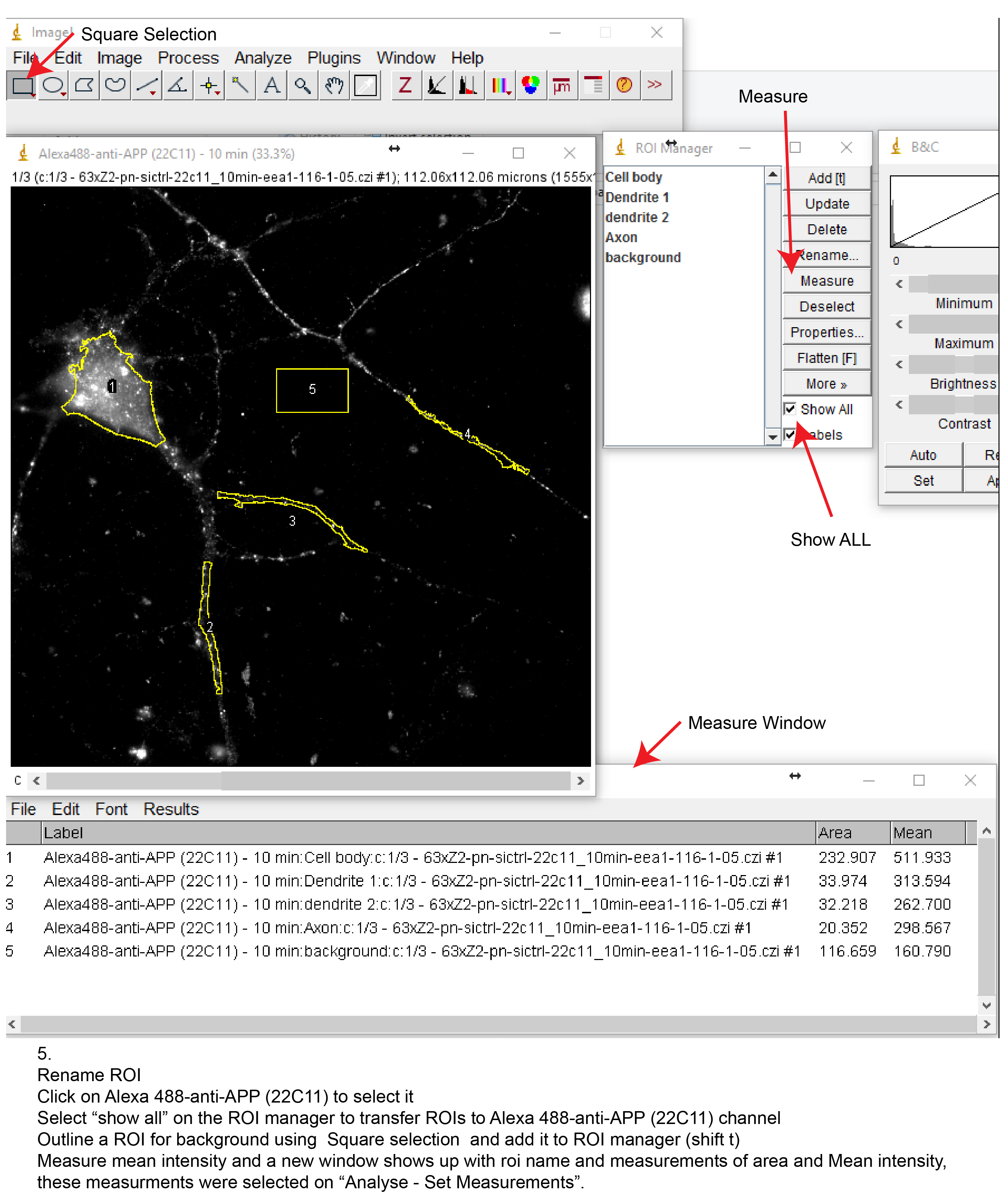Click Delete in ROI Manager
Viewport: 1006px width, 1204px height.
tap(827, 230)
